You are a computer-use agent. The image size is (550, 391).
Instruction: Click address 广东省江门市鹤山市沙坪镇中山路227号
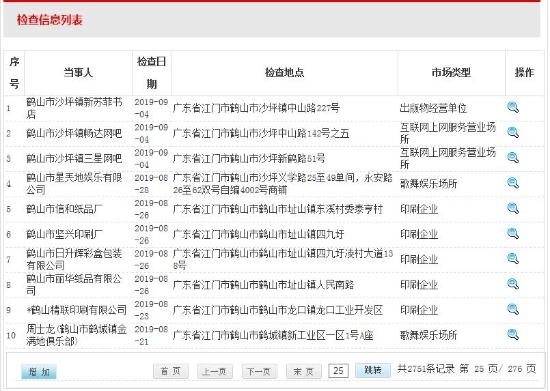(x=256, y=108)
